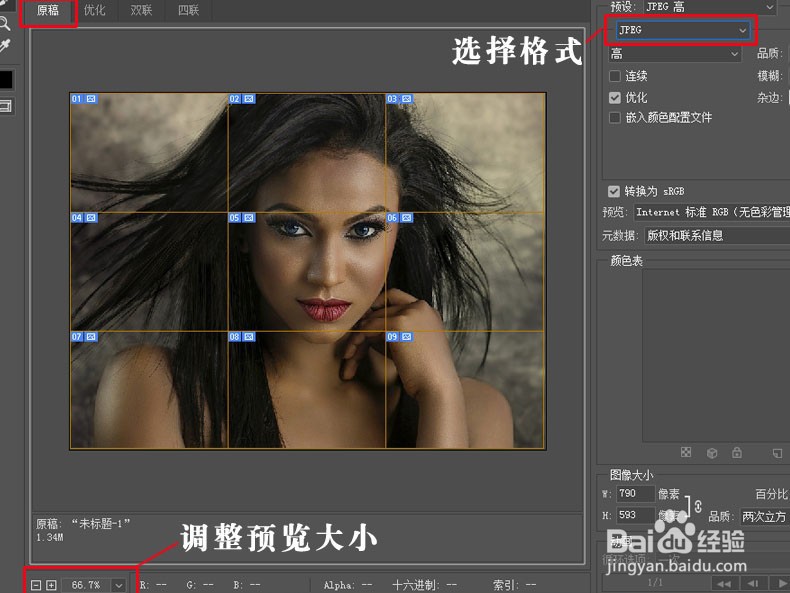Select the Eyedropper tool

[5, 46]
